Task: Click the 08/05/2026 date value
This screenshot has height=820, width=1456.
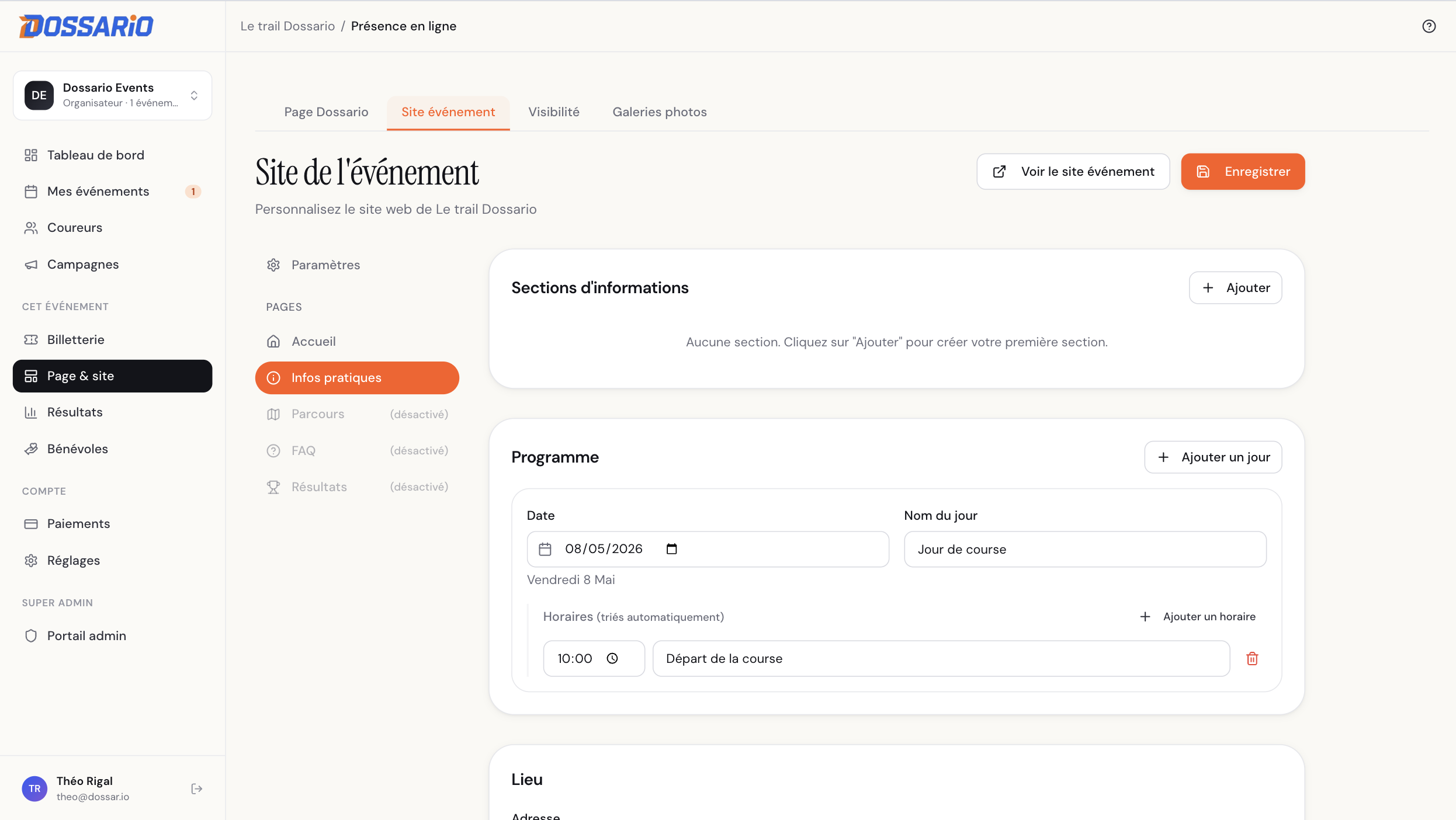Action: coord(604,549)
